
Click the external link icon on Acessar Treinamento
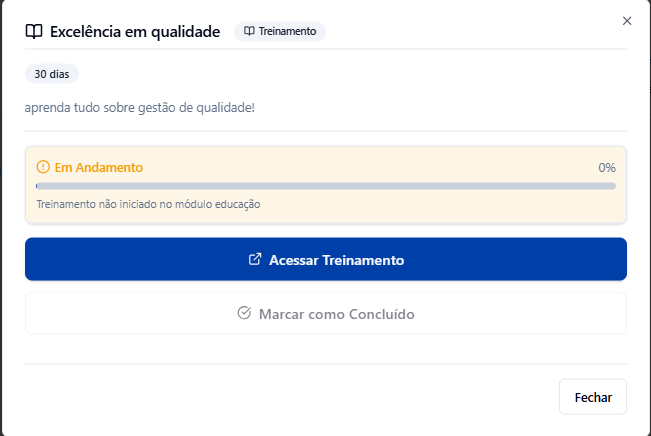coord(255,259)
